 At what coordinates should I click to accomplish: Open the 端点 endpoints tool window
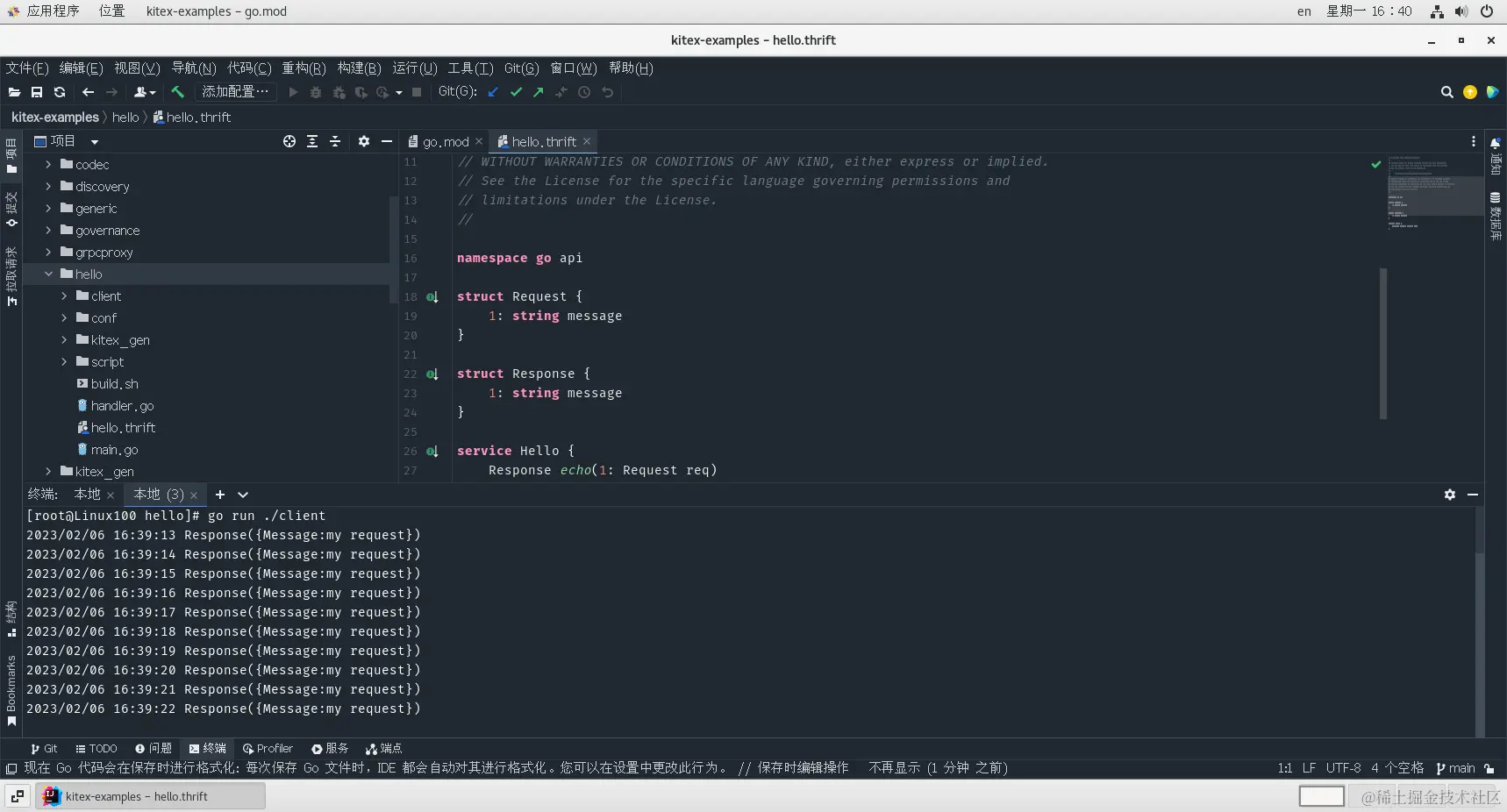(x=383, y=749)
